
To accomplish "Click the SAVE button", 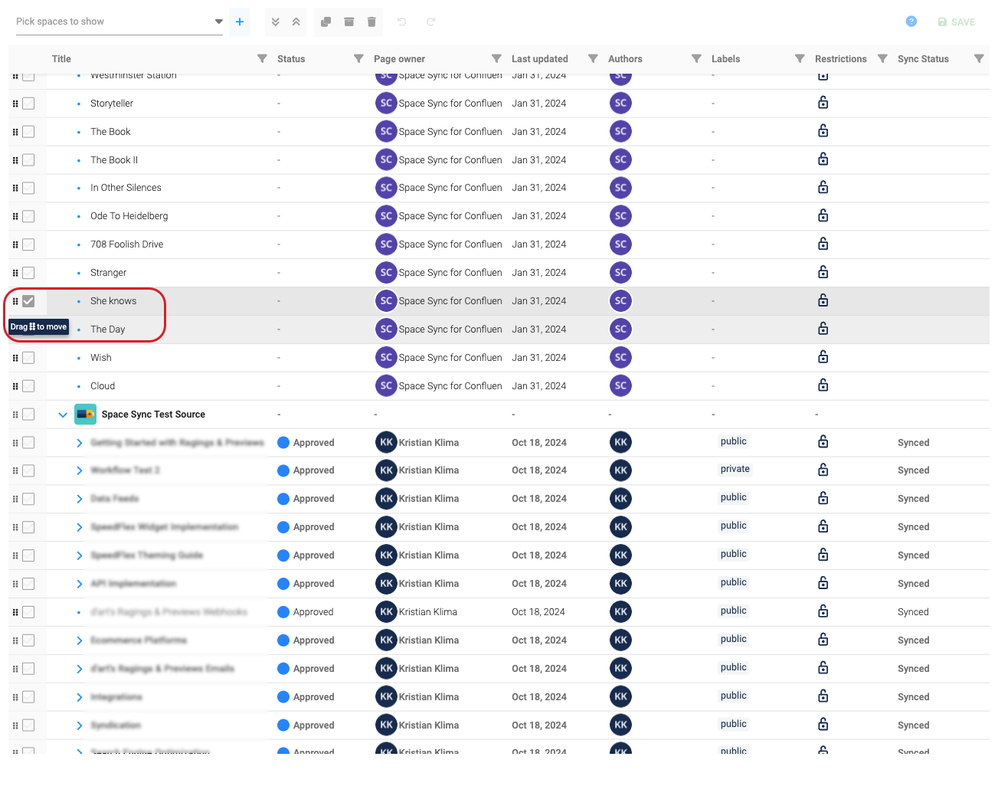I will pyautogui.click(x=957, y=22).
